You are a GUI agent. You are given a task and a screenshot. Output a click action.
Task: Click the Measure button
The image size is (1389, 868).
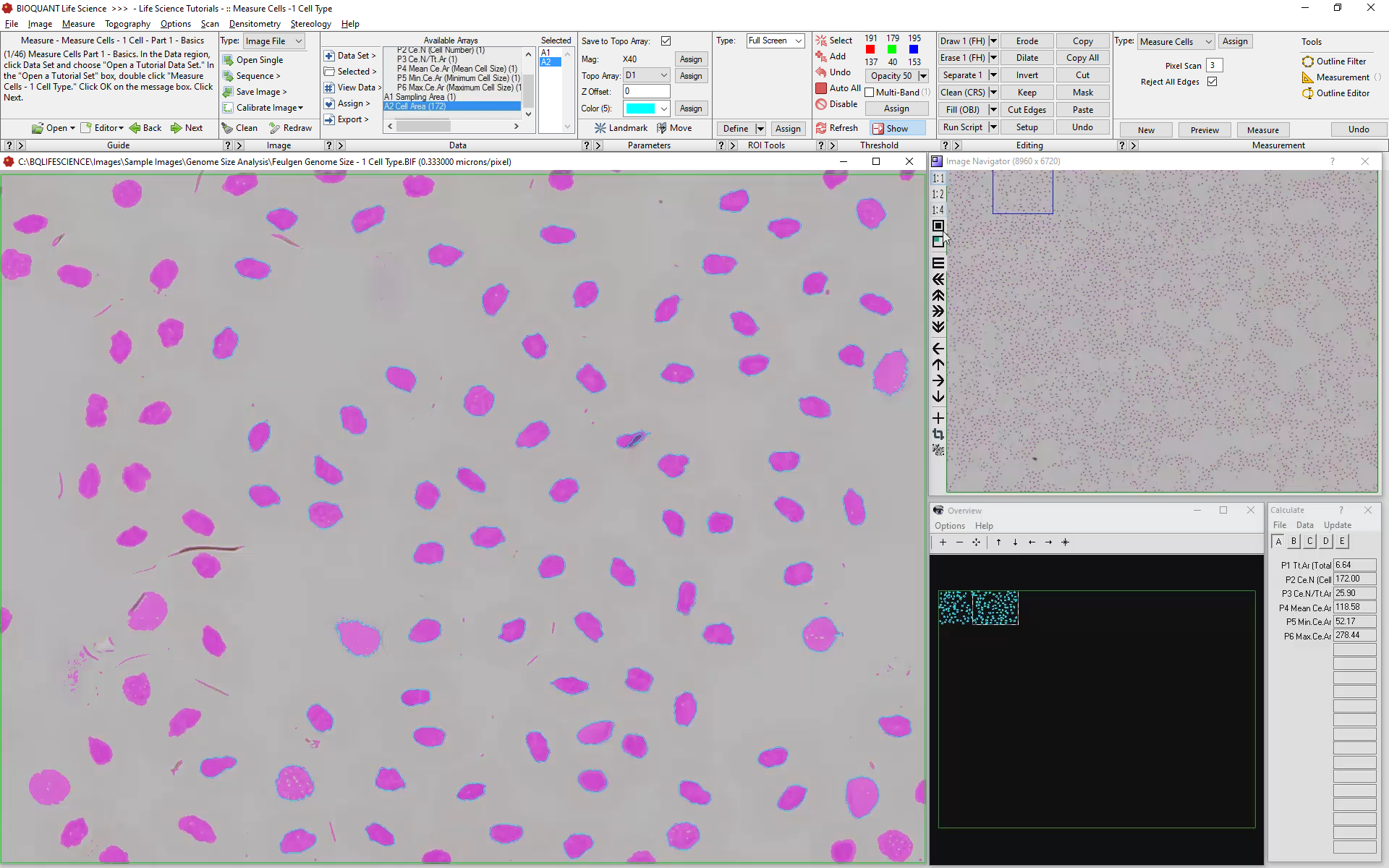pyautogui.click(x=1263, y=127)
